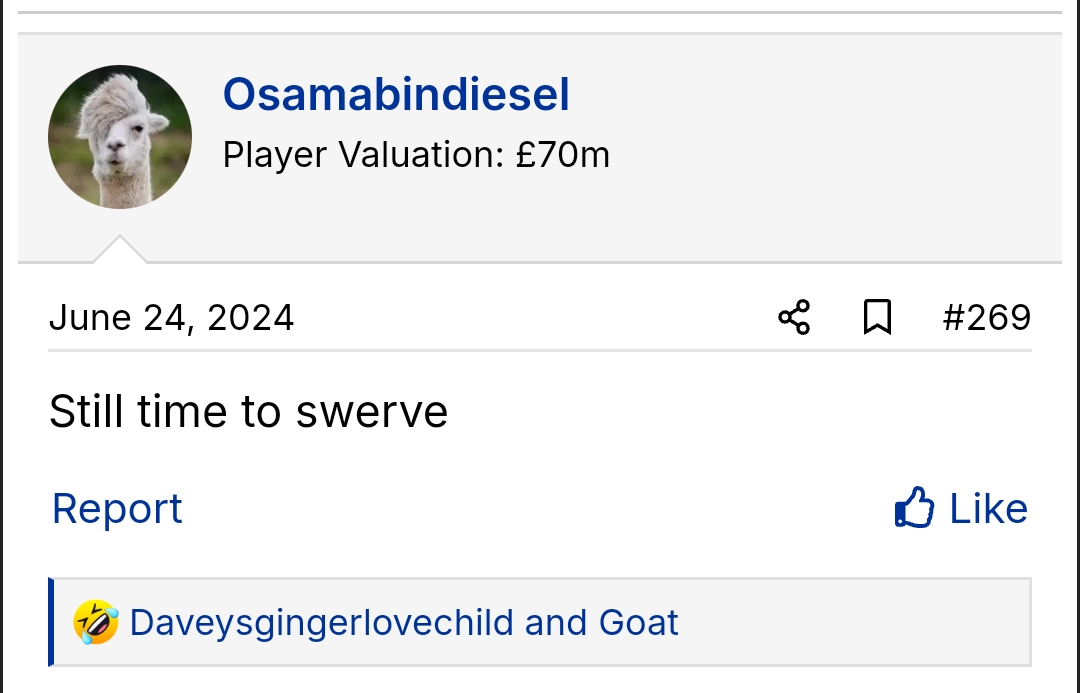Click the "Like" text label
The width and height of the screenshot is (1080, 693).
[x=988, y=509]
